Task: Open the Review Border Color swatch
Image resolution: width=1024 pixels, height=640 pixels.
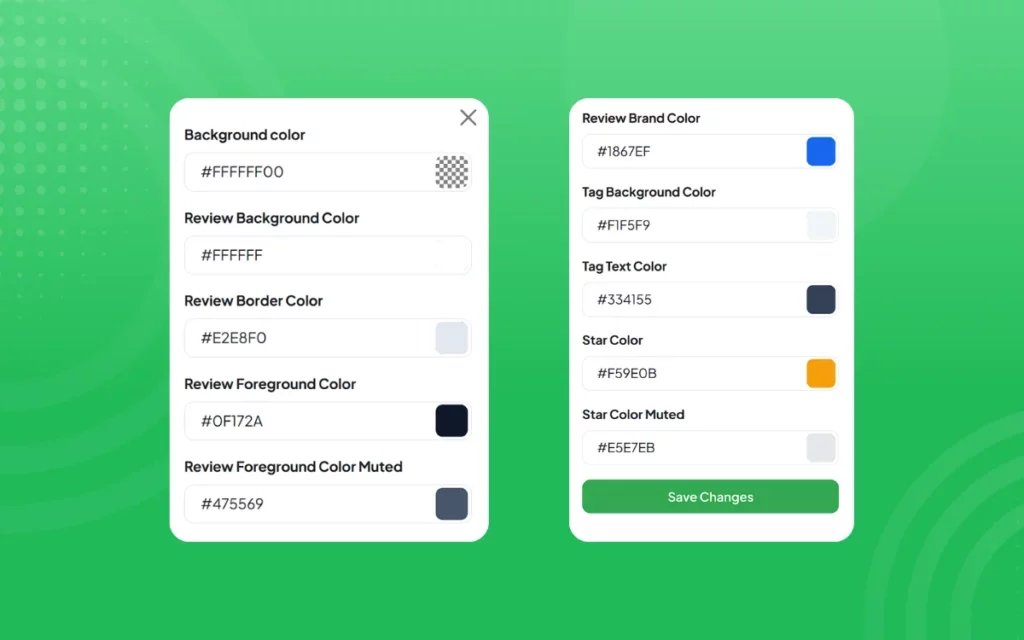Action: tap(451, 338)
